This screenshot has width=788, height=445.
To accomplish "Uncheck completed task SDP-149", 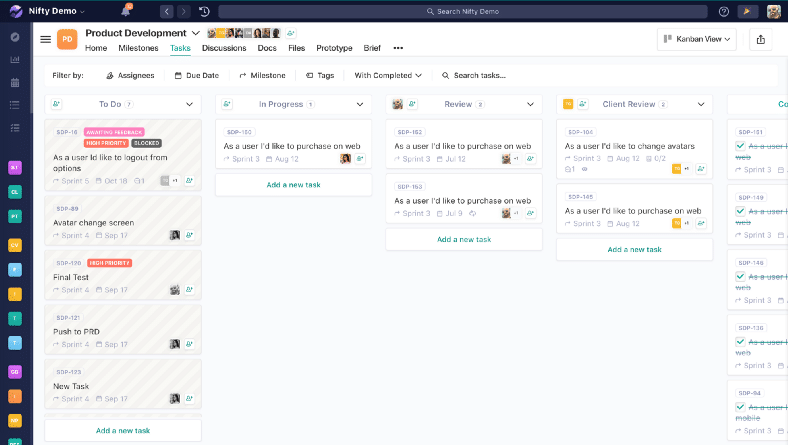I will pos(740,211).
